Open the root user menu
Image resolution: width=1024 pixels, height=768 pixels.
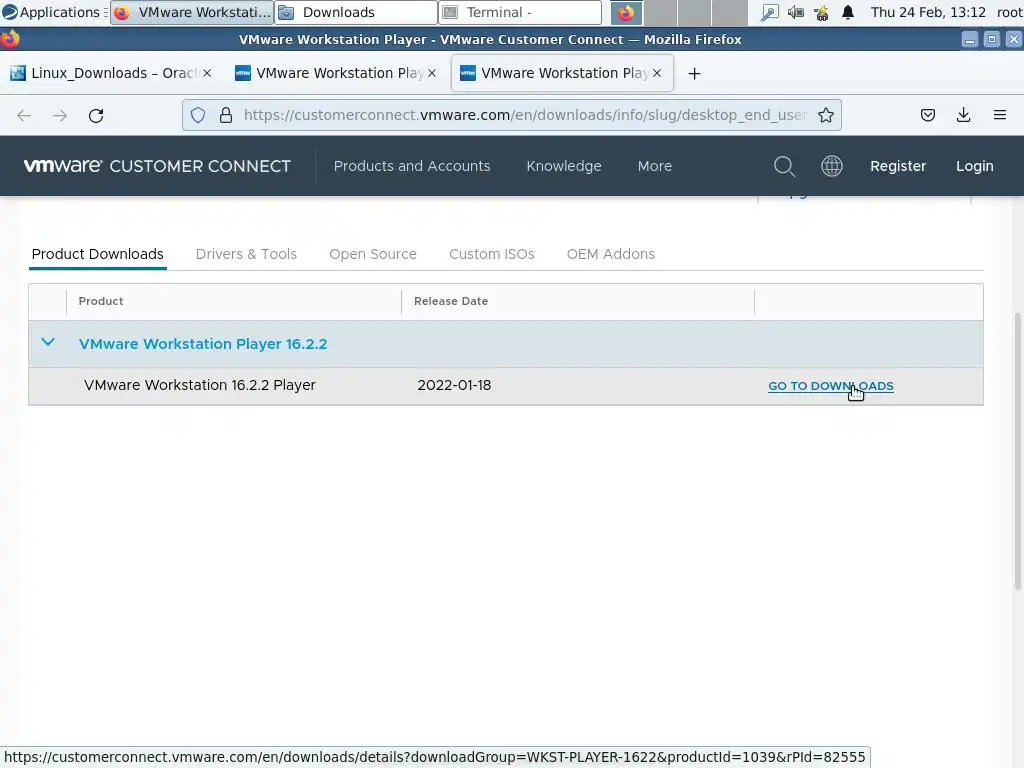click(x=1009, y=12)
